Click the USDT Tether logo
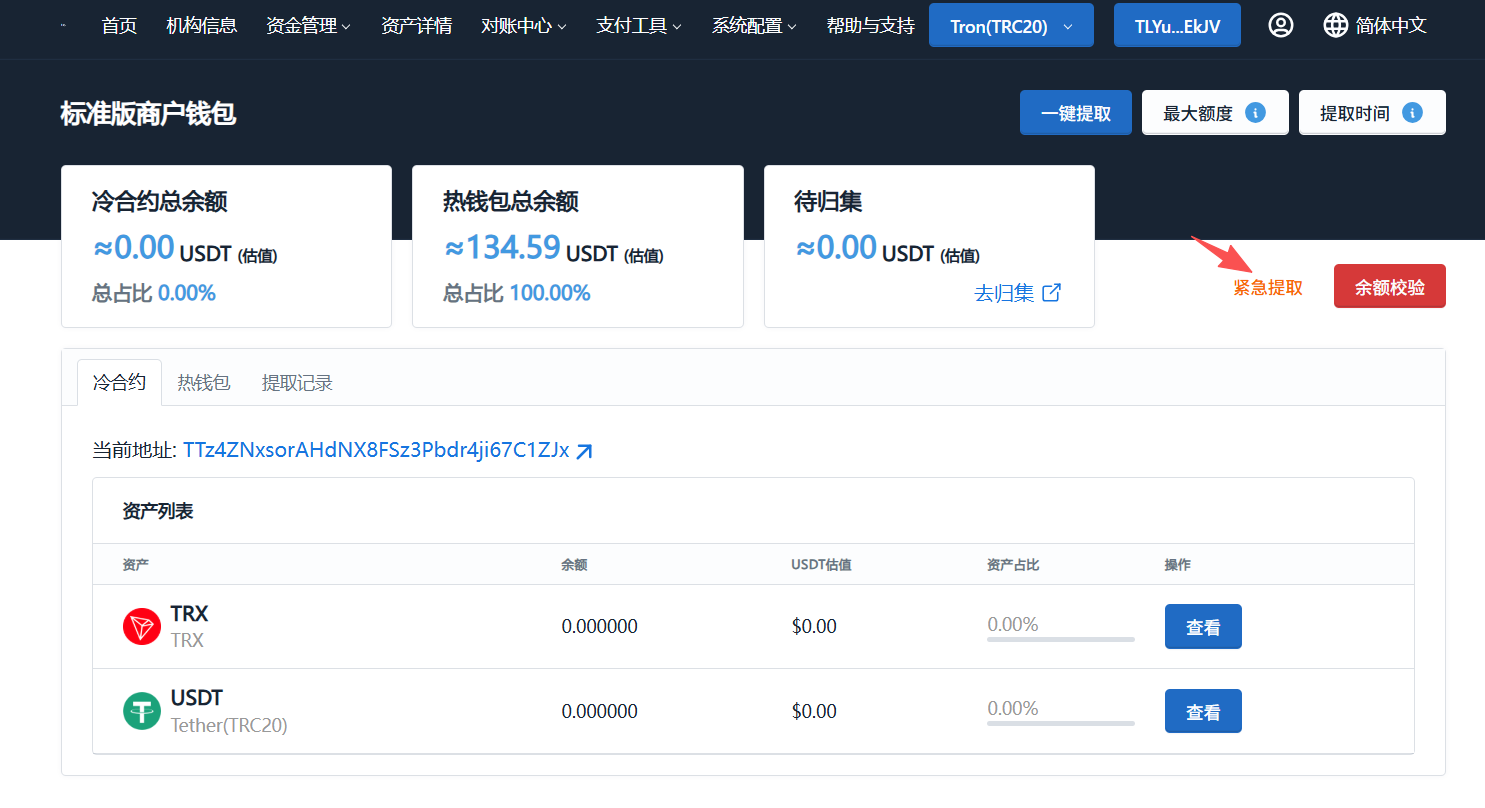This screenshot has height=808, width=1485. coord(142,711)
